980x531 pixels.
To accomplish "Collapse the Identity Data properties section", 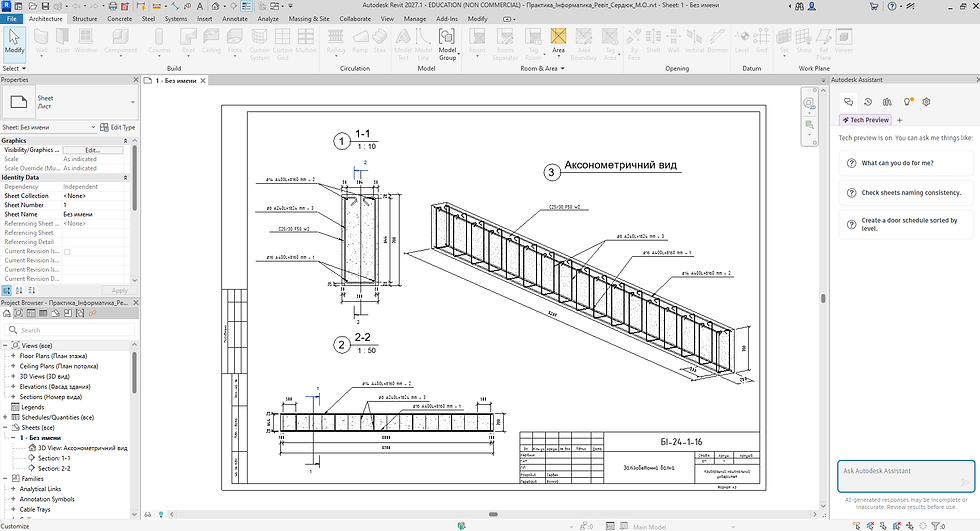I will [125, 177].
